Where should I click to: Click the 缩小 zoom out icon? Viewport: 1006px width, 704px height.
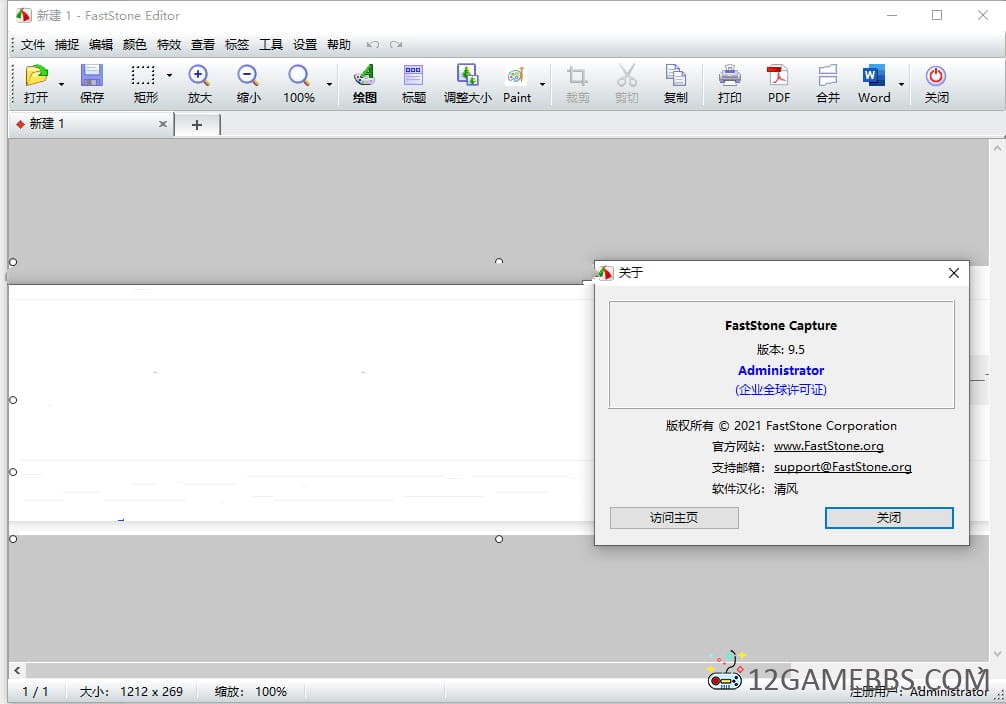248,76
